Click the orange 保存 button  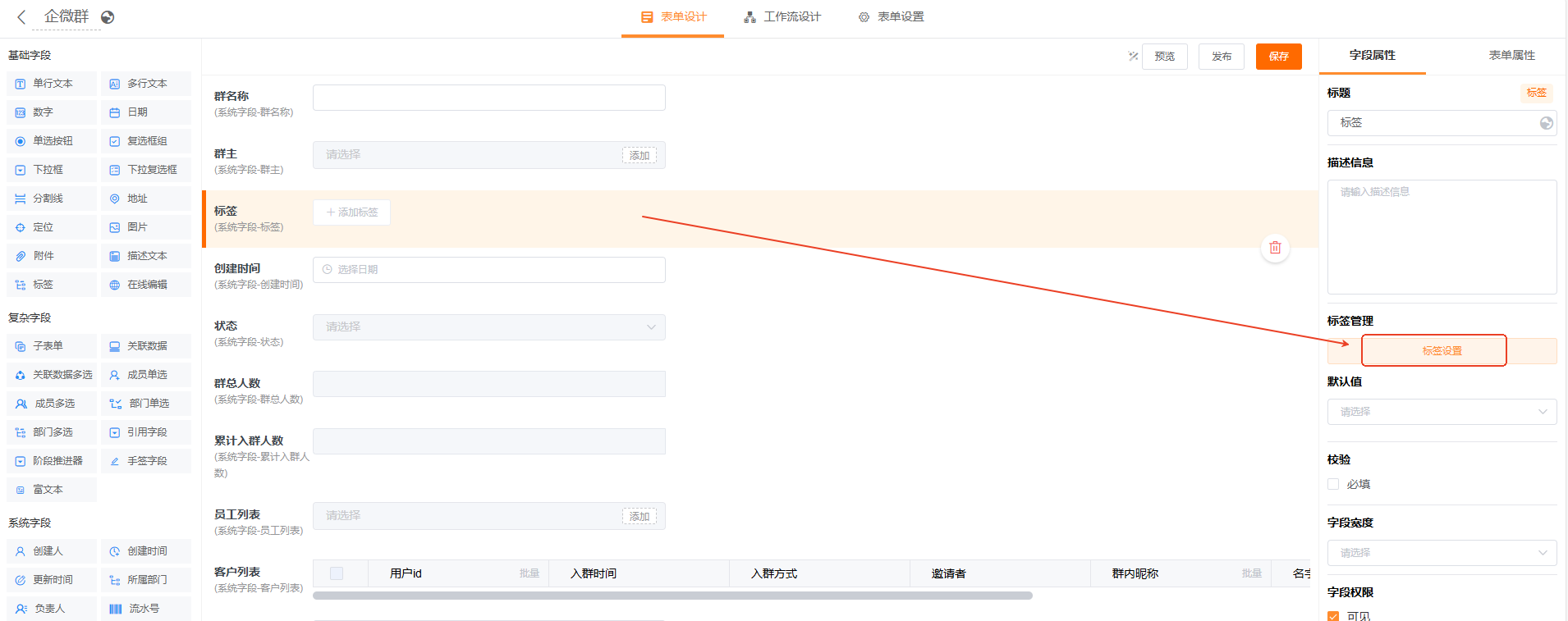tap(1278, 57)
